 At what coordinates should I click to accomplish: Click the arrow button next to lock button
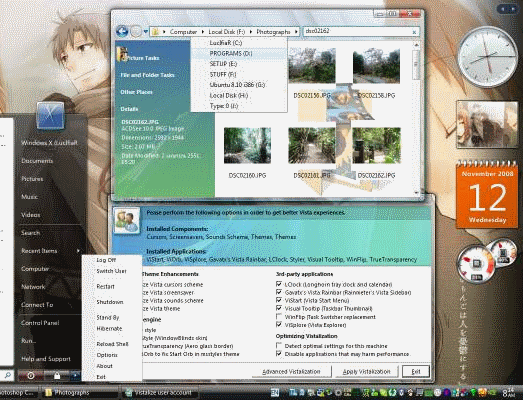[75, 376]
